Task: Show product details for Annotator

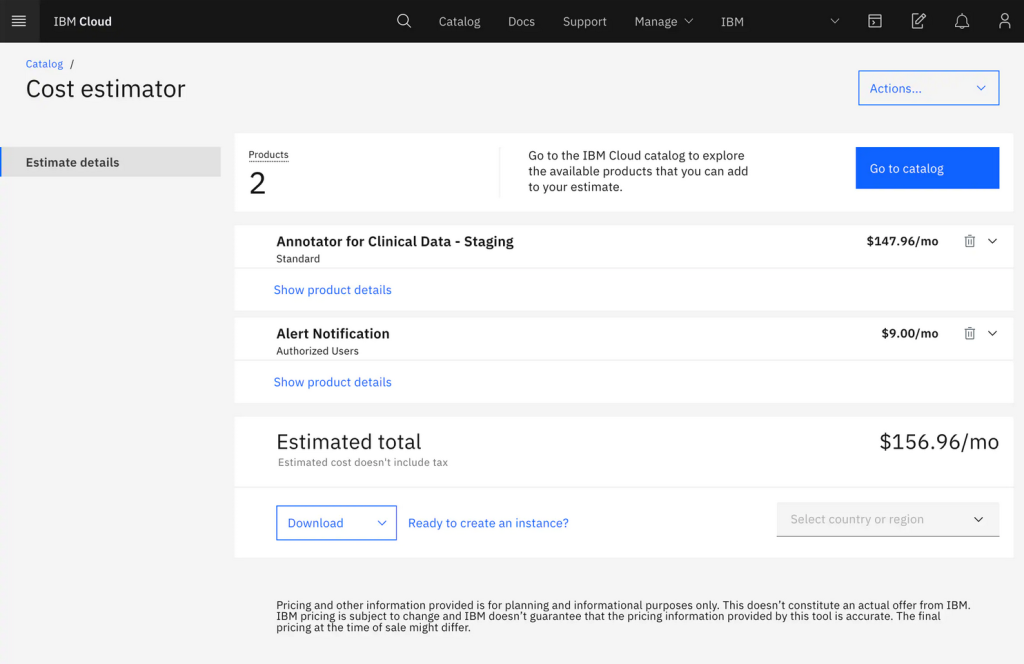Action: (x=332, y=290)
